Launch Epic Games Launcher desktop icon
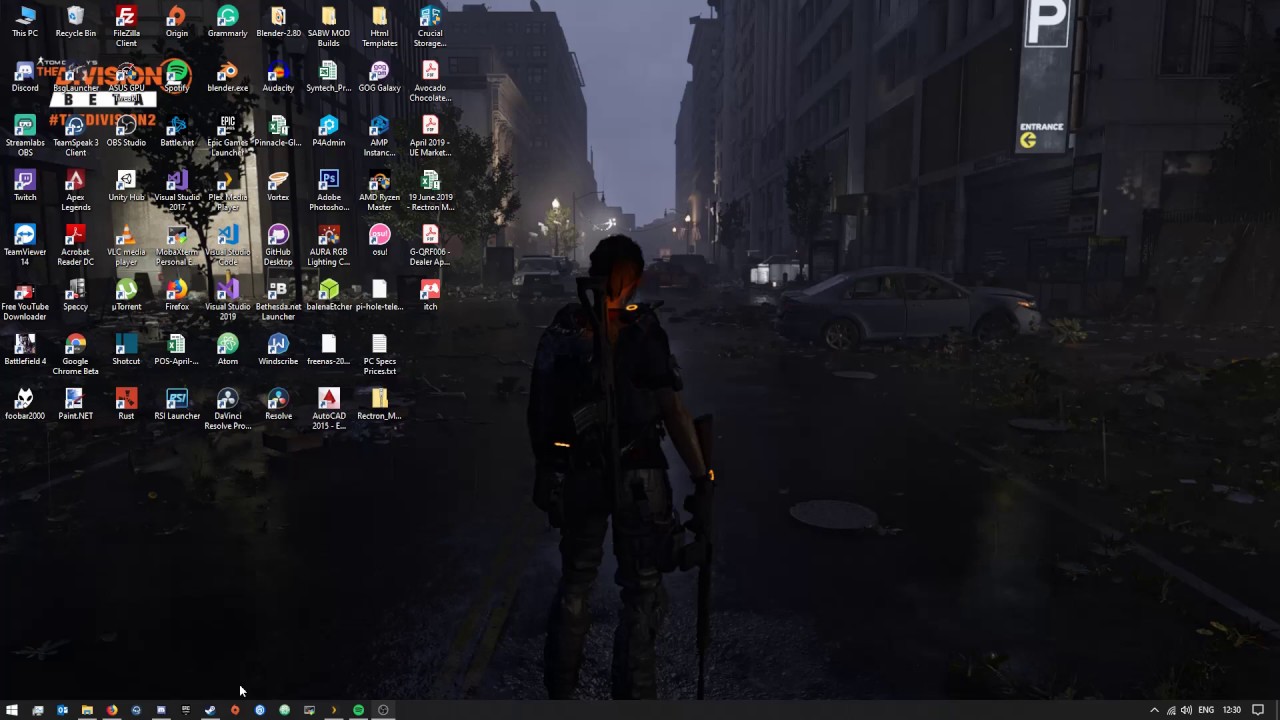 (x=227, y=136)
